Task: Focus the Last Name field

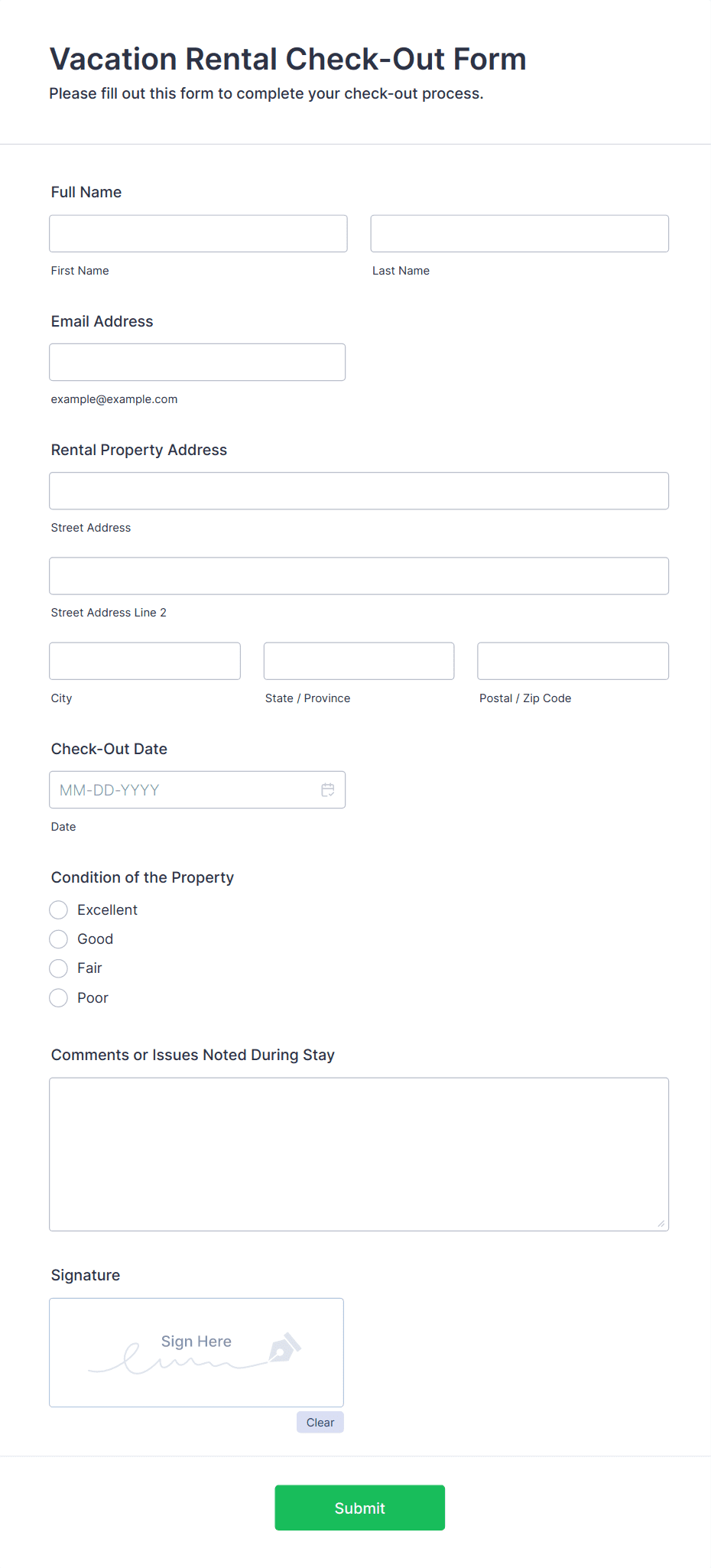Action: click(520, 233)
